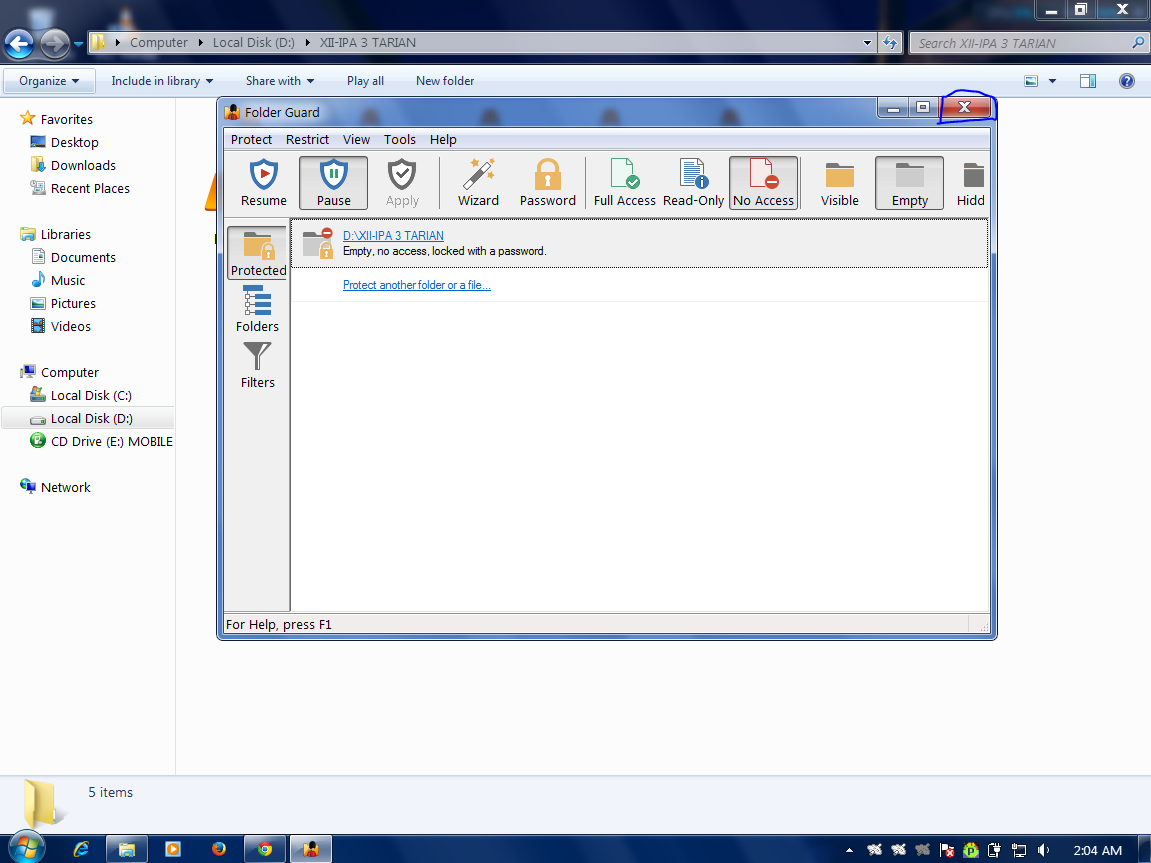Open the Music library
1151x863 pixels.
tap(68, 280)
